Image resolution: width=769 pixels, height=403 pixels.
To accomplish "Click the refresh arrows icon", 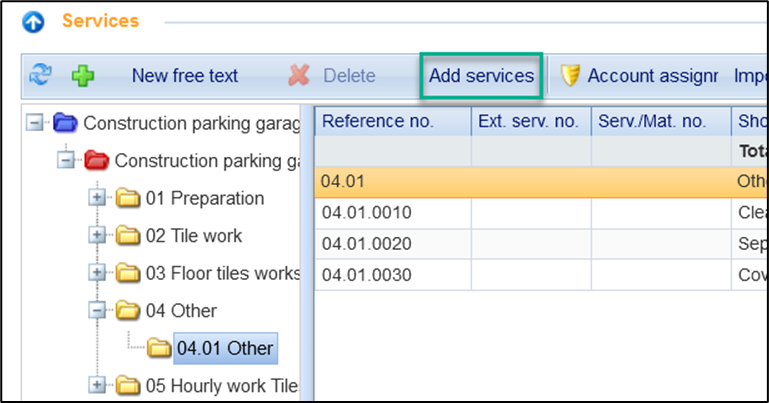I will pos(41,75).
